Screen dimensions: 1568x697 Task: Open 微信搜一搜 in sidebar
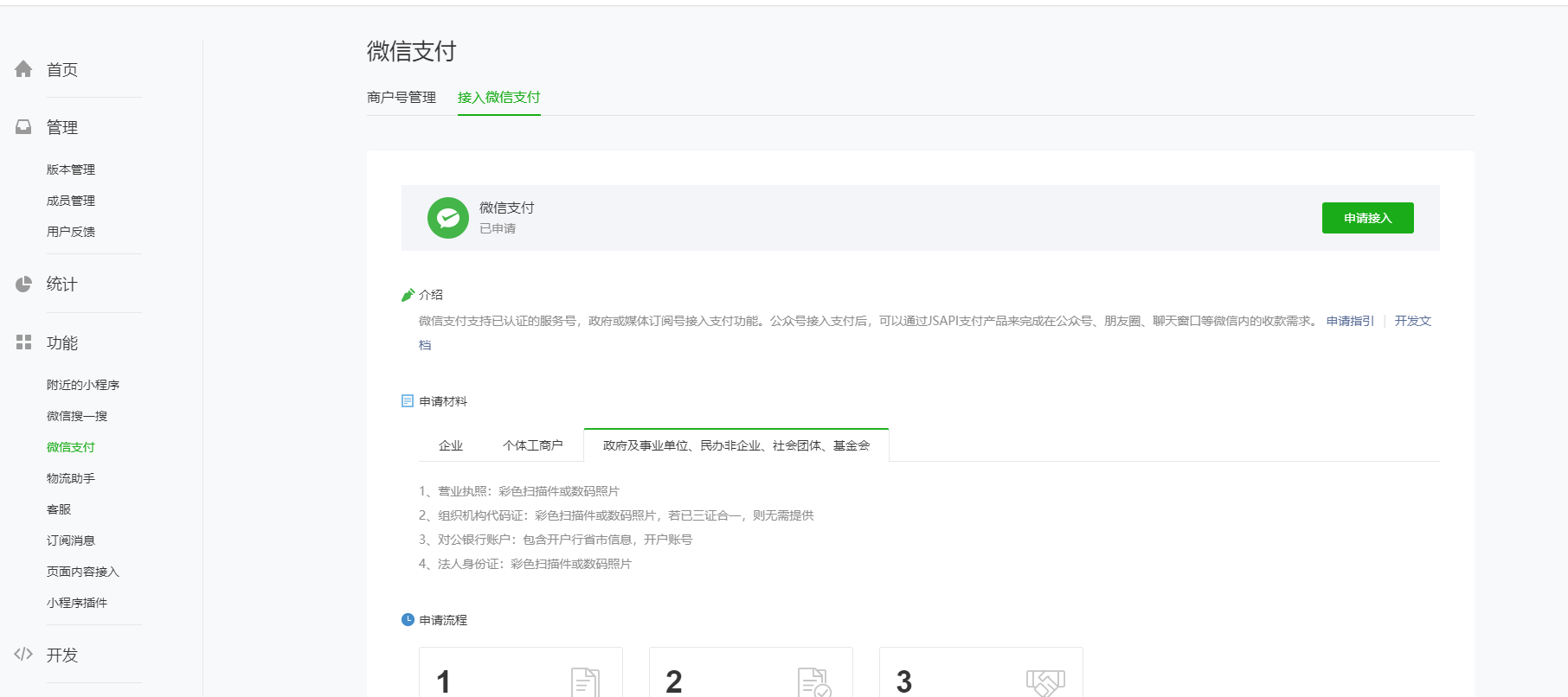pyautogui.click(x=77, y=416)
